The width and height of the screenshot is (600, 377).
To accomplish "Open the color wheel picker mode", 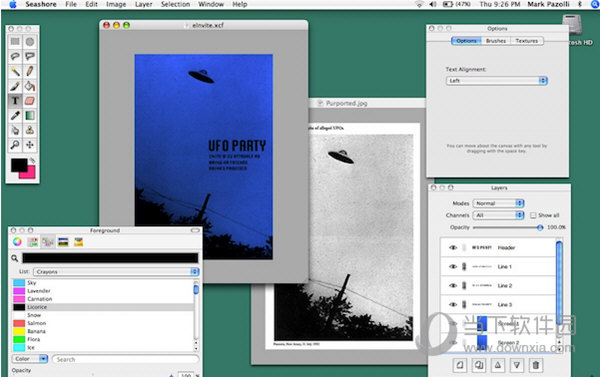I will [17, 242].
